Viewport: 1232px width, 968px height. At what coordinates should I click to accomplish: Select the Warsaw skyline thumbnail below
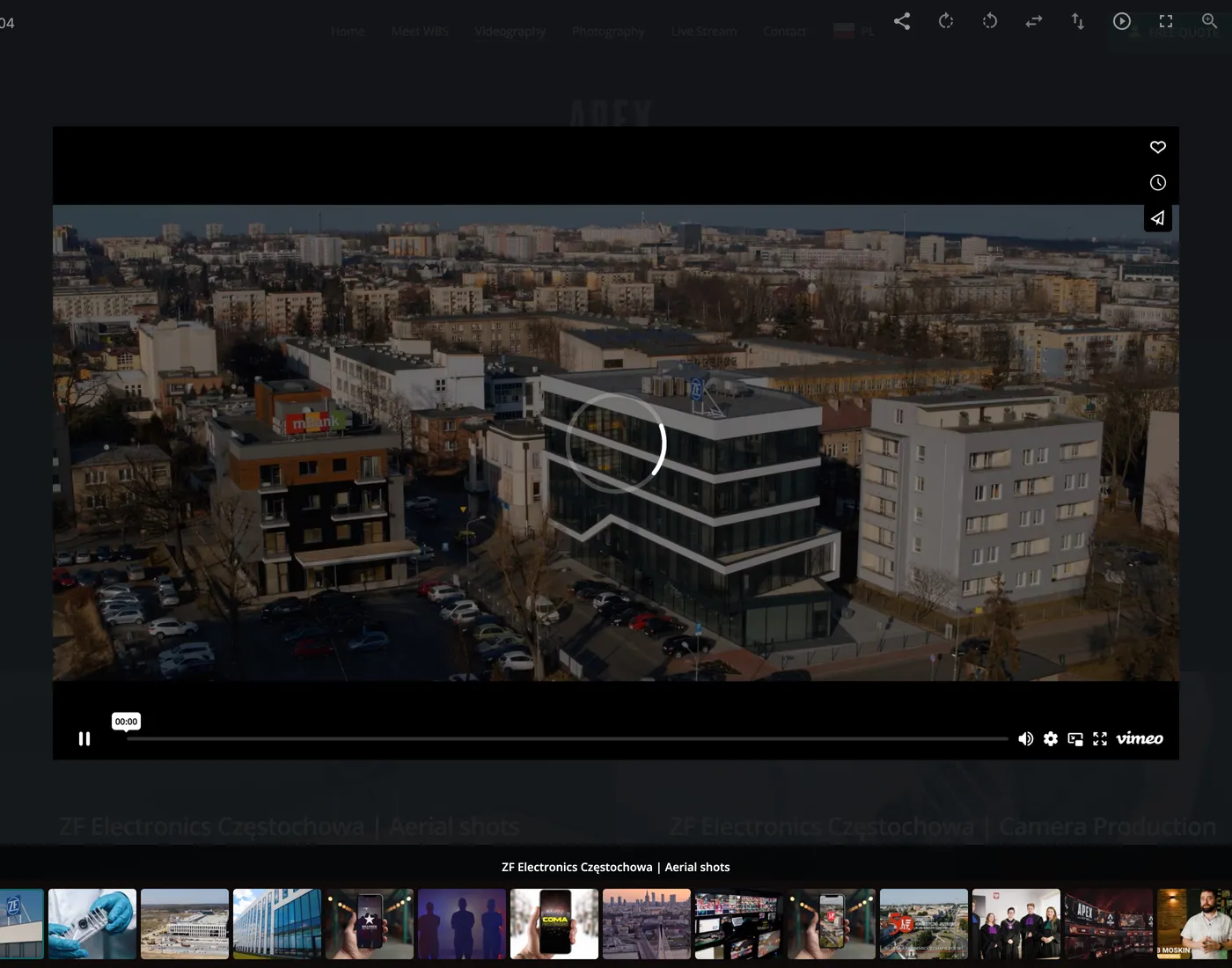pyautogui.click(x=647, y=923)
